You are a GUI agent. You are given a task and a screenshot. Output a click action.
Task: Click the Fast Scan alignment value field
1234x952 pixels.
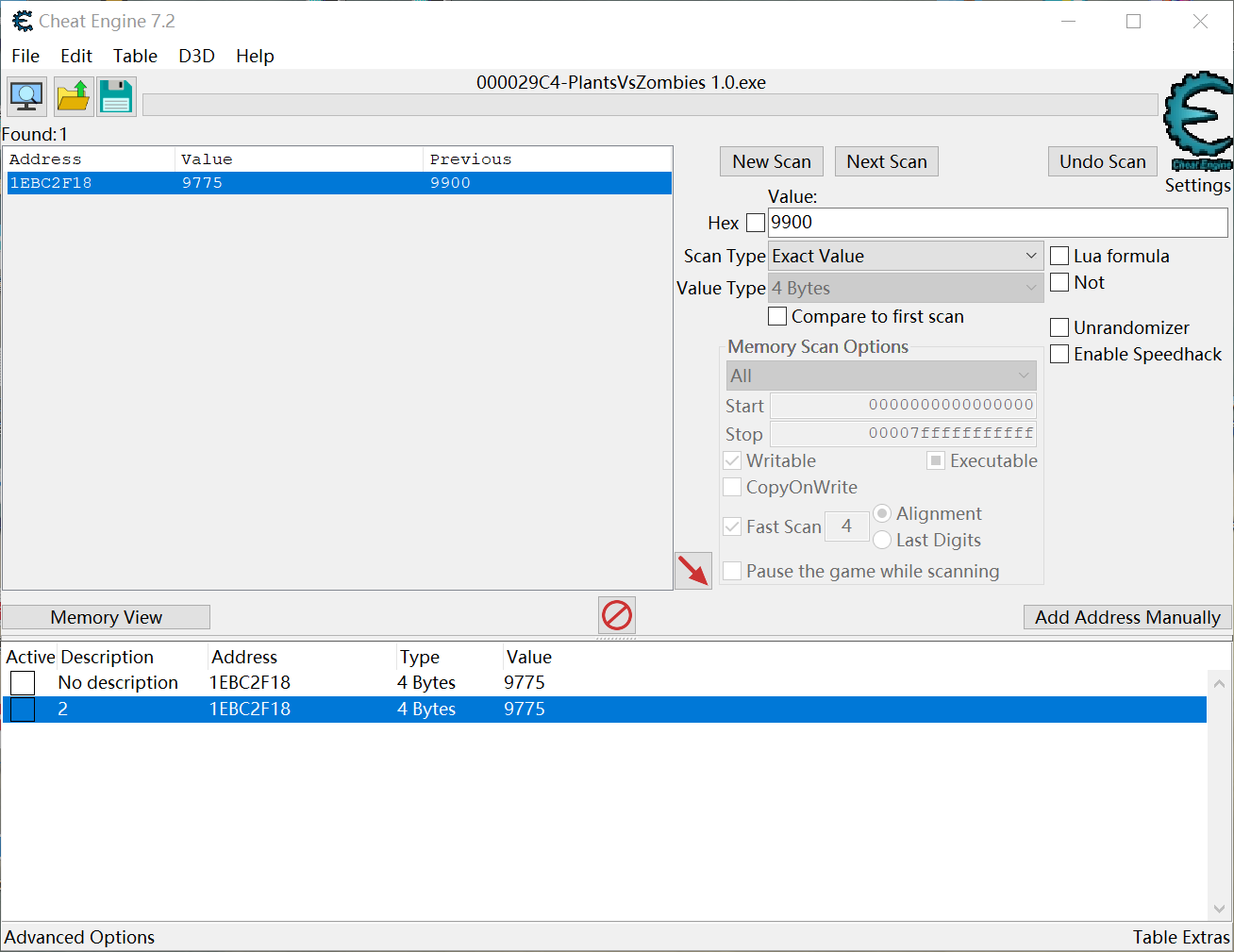click(x=846, y=526)
